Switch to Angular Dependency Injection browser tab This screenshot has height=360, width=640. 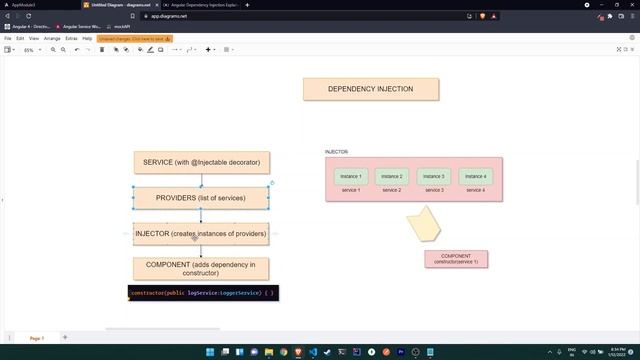[x=201, y=5]
